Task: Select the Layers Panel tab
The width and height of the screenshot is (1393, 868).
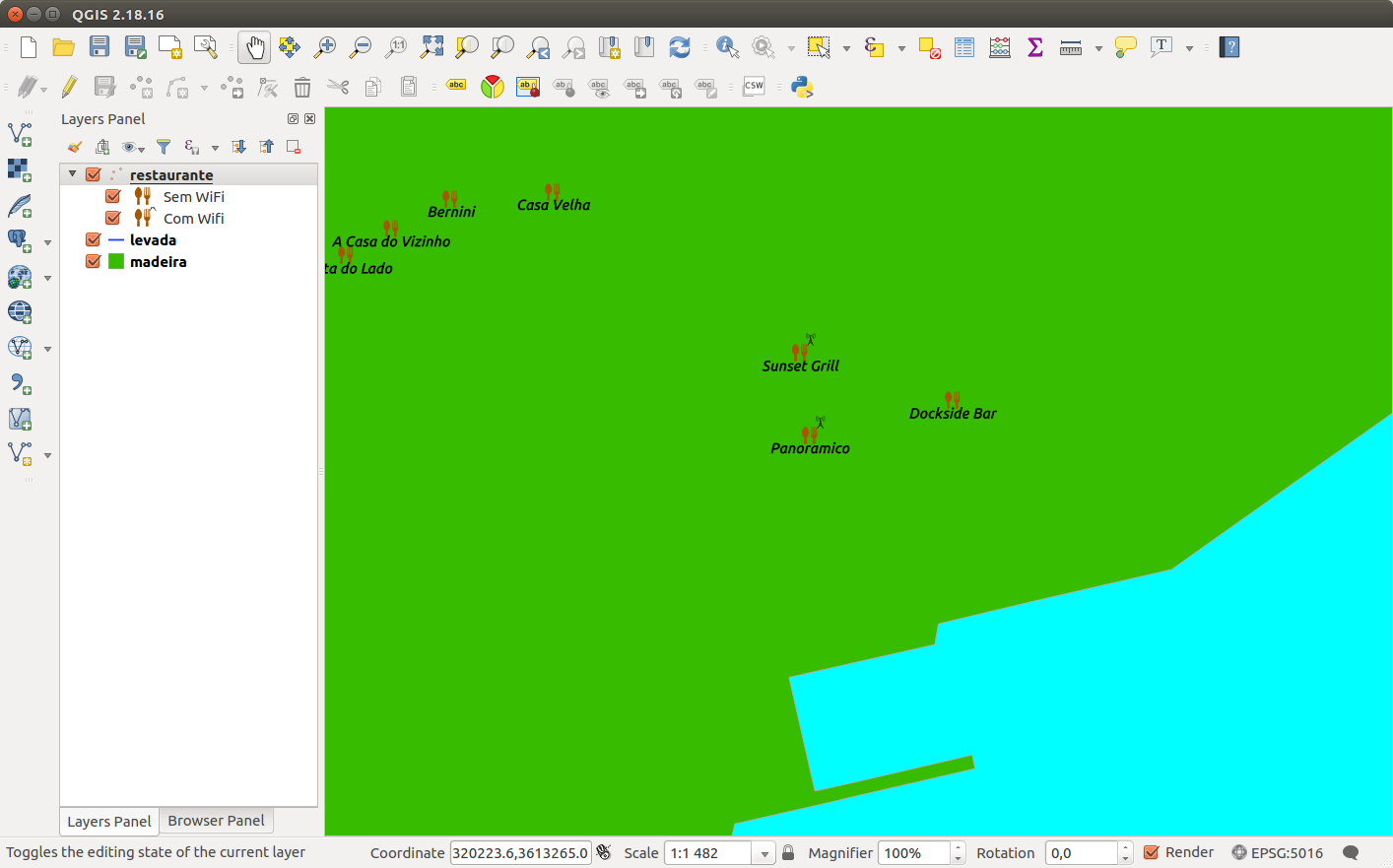Action: [x=108, y=821]
